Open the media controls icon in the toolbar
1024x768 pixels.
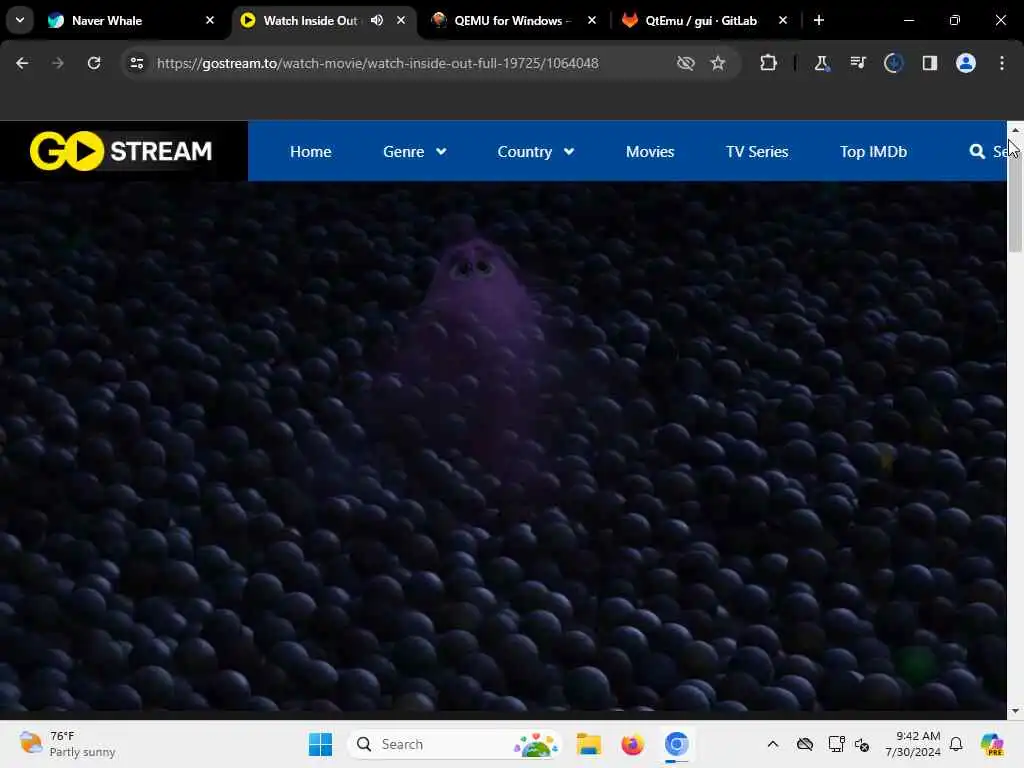857,63
